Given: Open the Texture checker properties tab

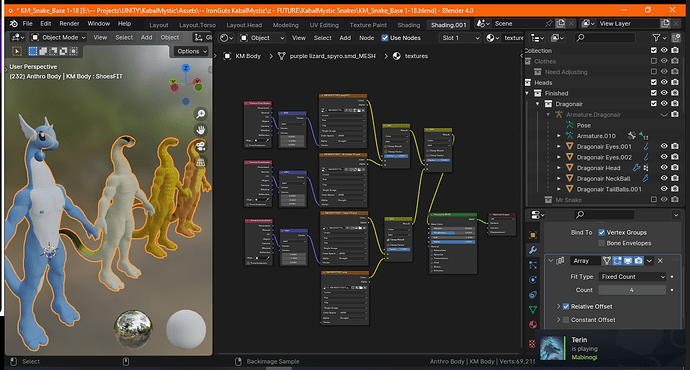Looking at the screenshot, I should 532,343.
